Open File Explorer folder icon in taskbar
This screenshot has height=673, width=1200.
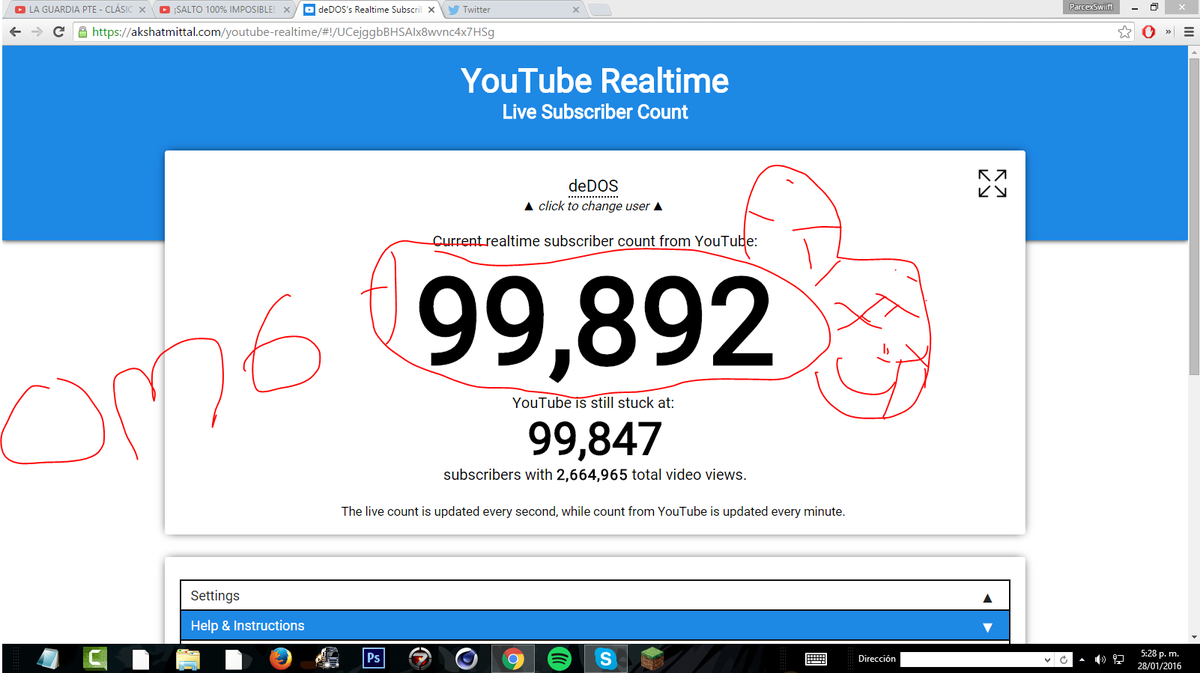pyautogui.click(x=189, y=659)
